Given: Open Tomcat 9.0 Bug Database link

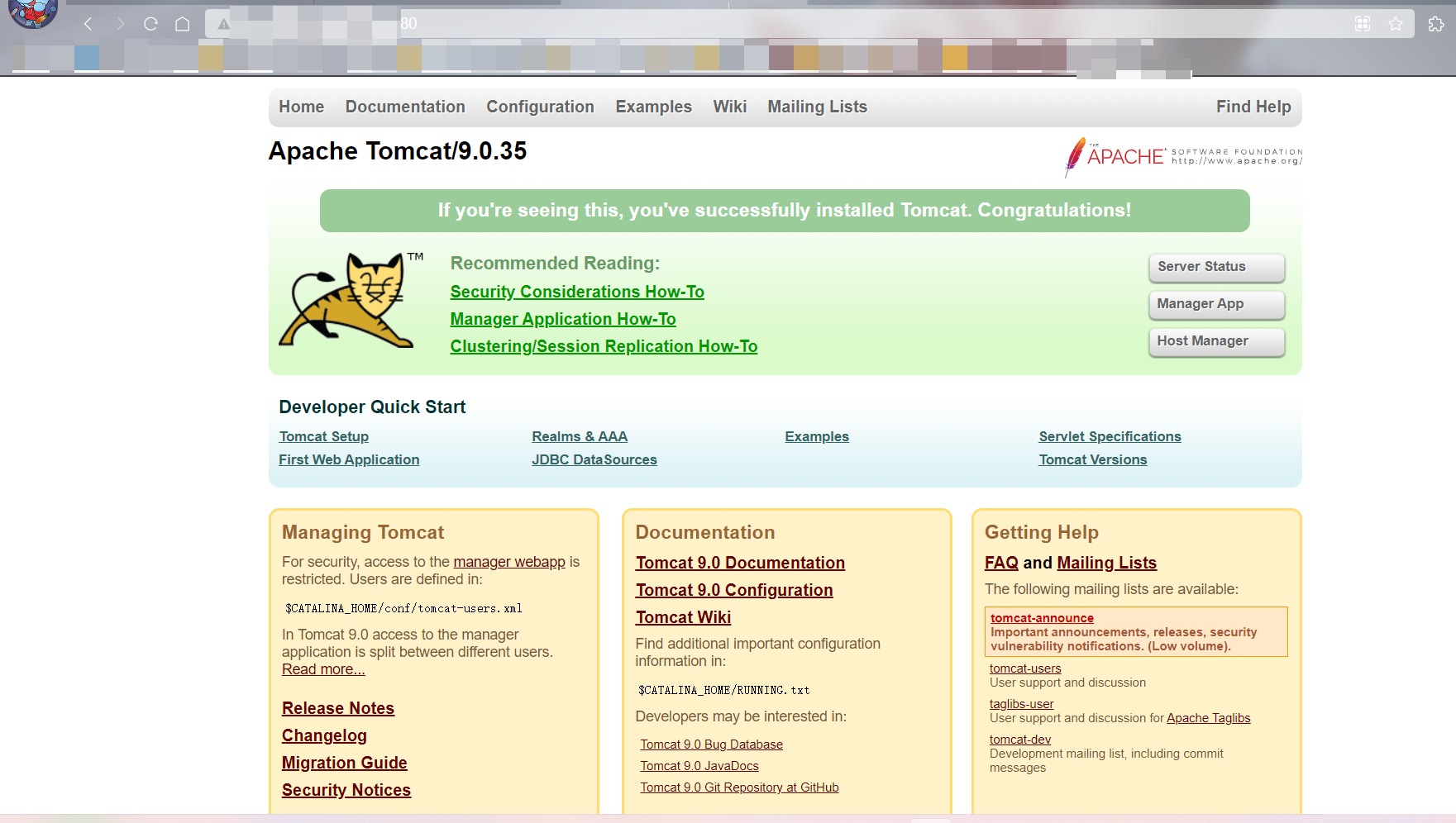Looking at the screenshot, I should 711,745.
